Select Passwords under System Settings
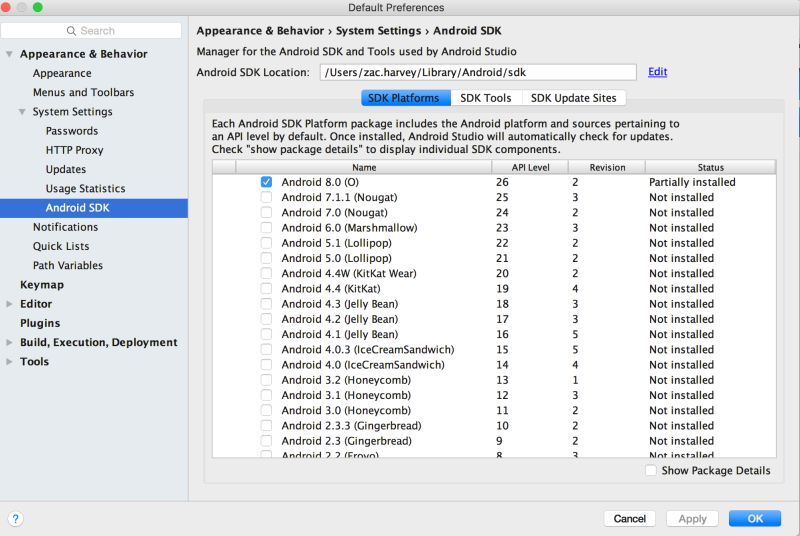This screenshot has width=800, height=536. tap(72, 131)
